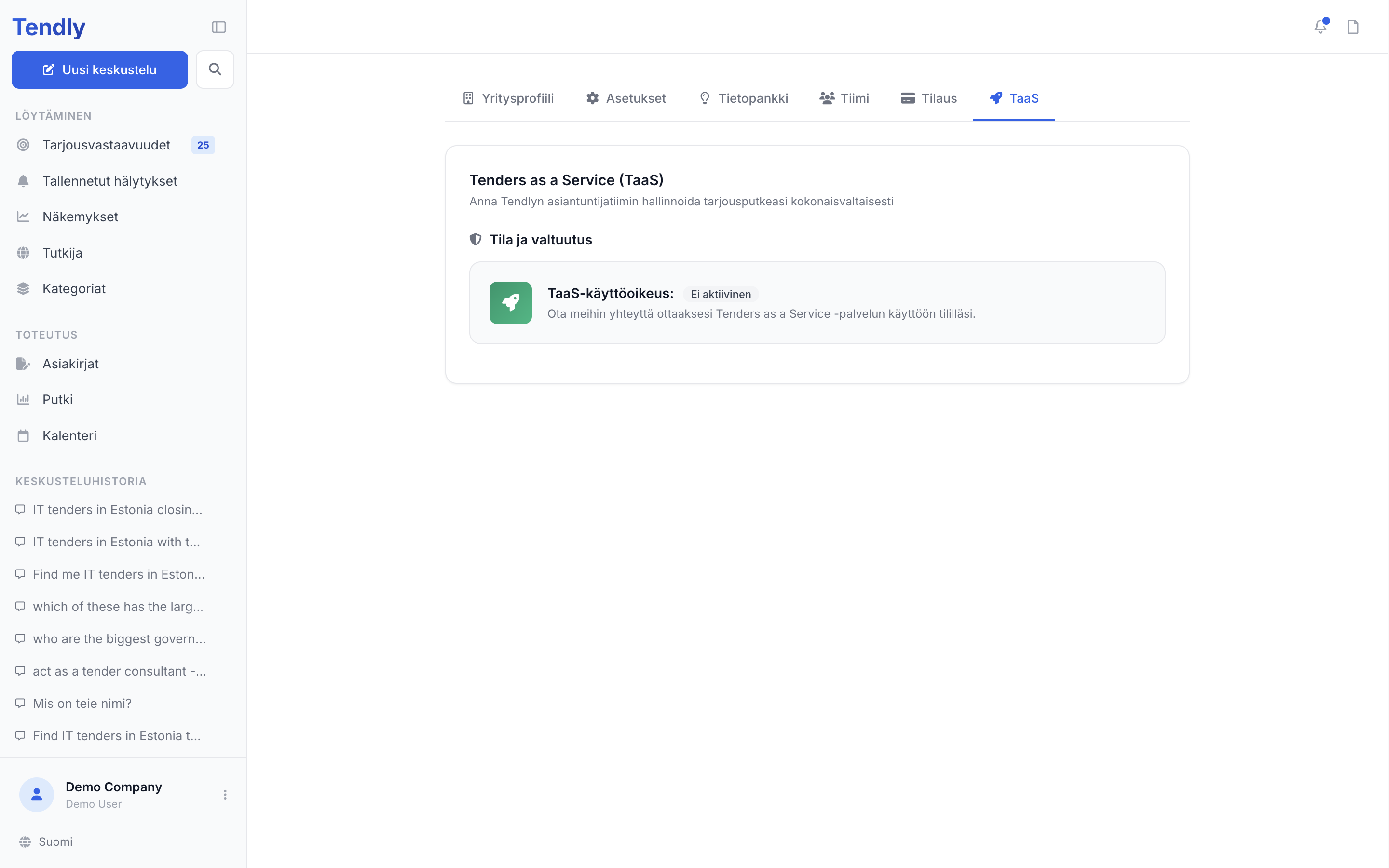Click the rocket icon on the TaaS tab
The width and height of the screenshot is (1389, 868).
point(996,98)
